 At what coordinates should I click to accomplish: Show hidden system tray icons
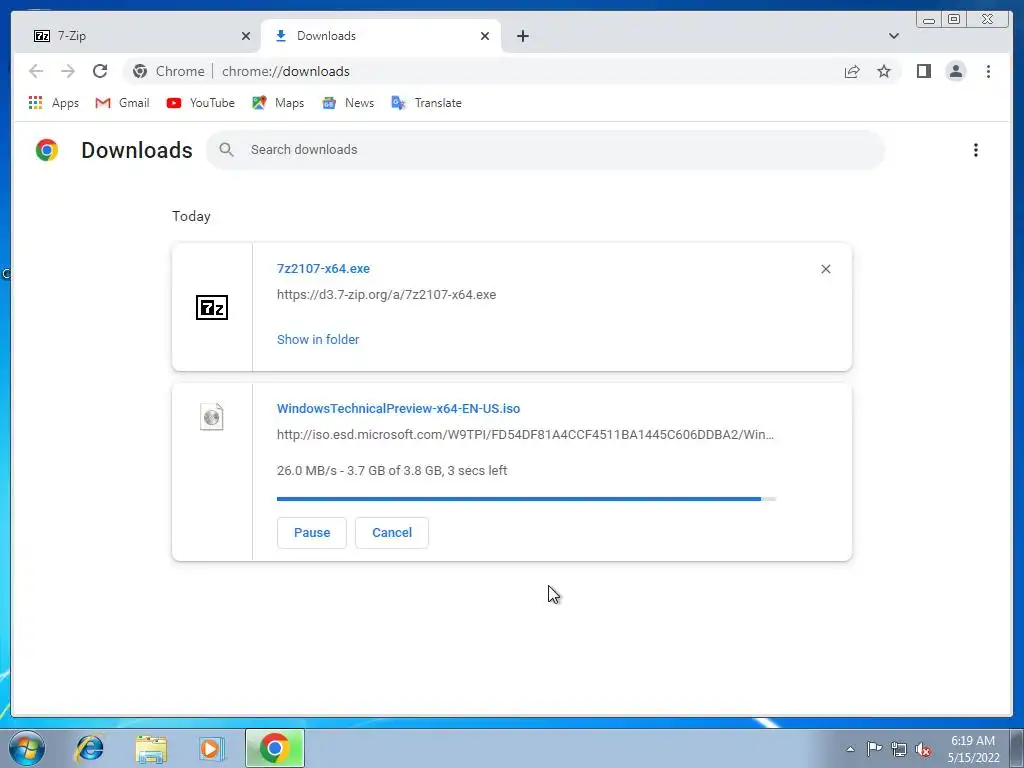coord(850,749)
